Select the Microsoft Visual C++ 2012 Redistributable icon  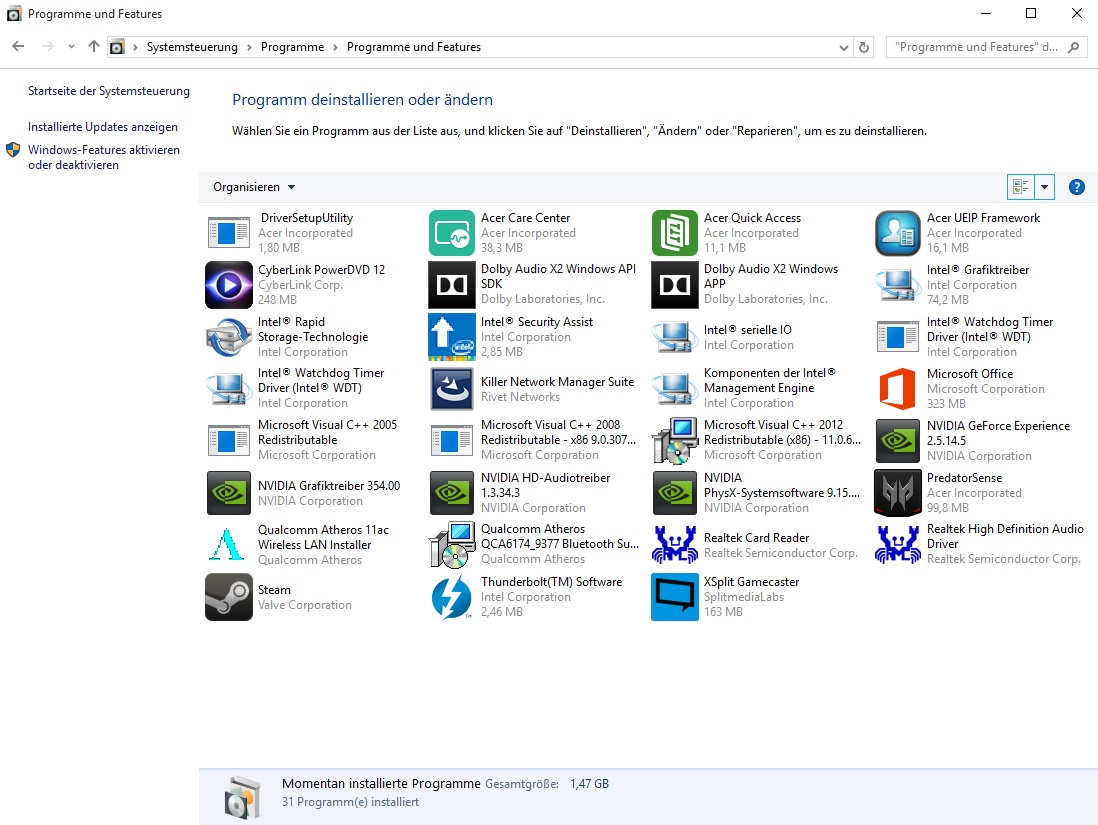pyautogui.click(x=674, y=441)
